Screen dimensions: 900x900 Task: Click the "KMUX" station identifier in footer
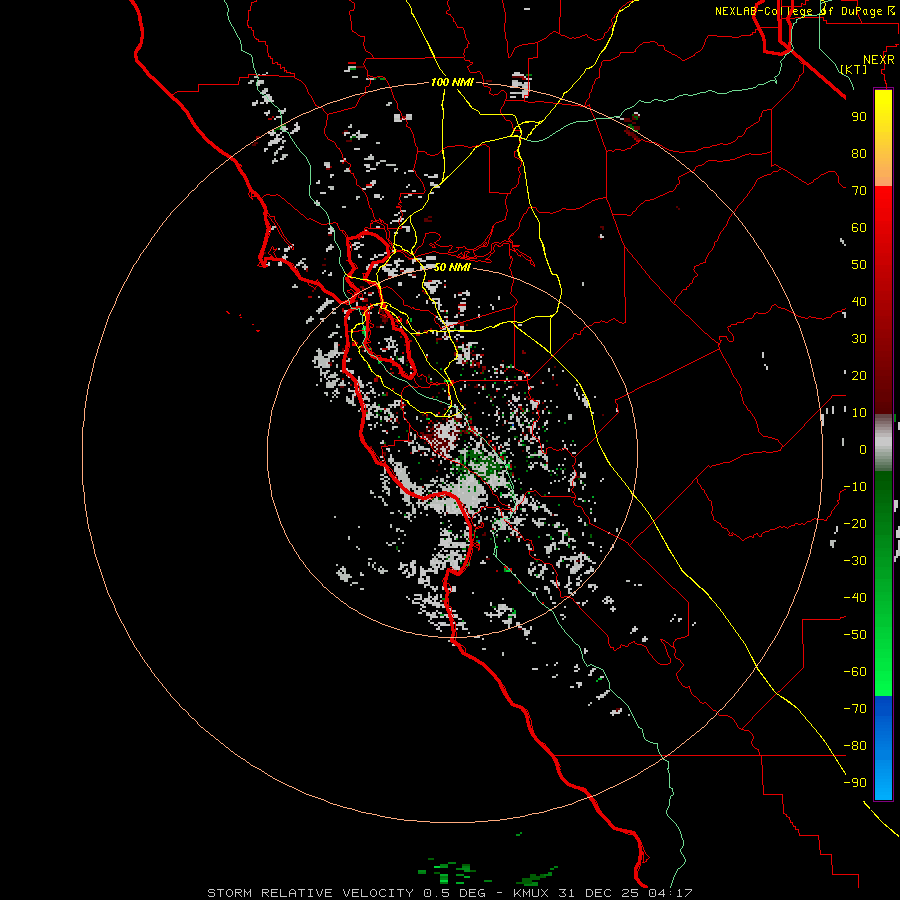pos(532,893)
